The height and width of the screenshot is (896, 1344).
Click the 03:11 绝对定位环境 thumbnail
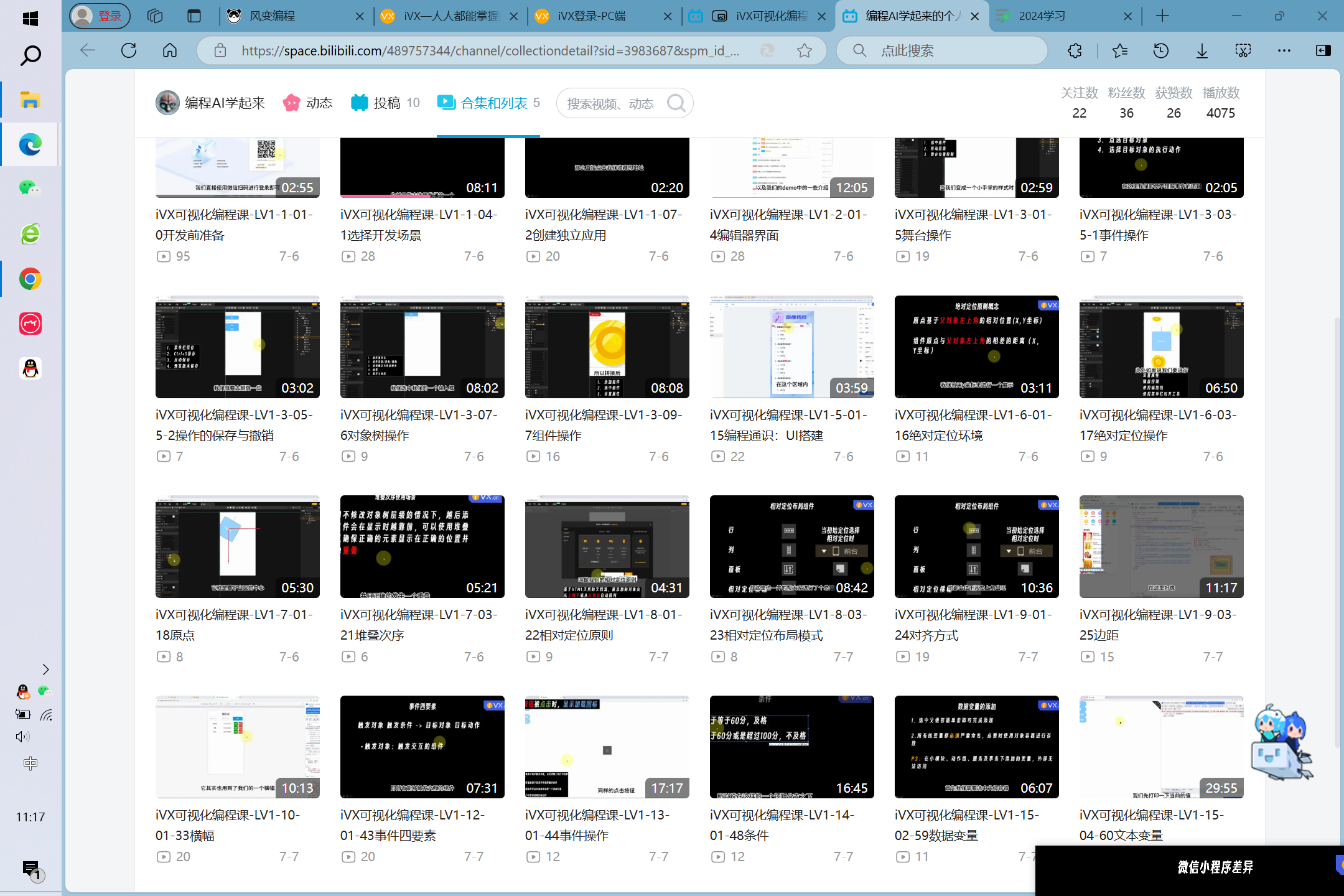[977, 347]
